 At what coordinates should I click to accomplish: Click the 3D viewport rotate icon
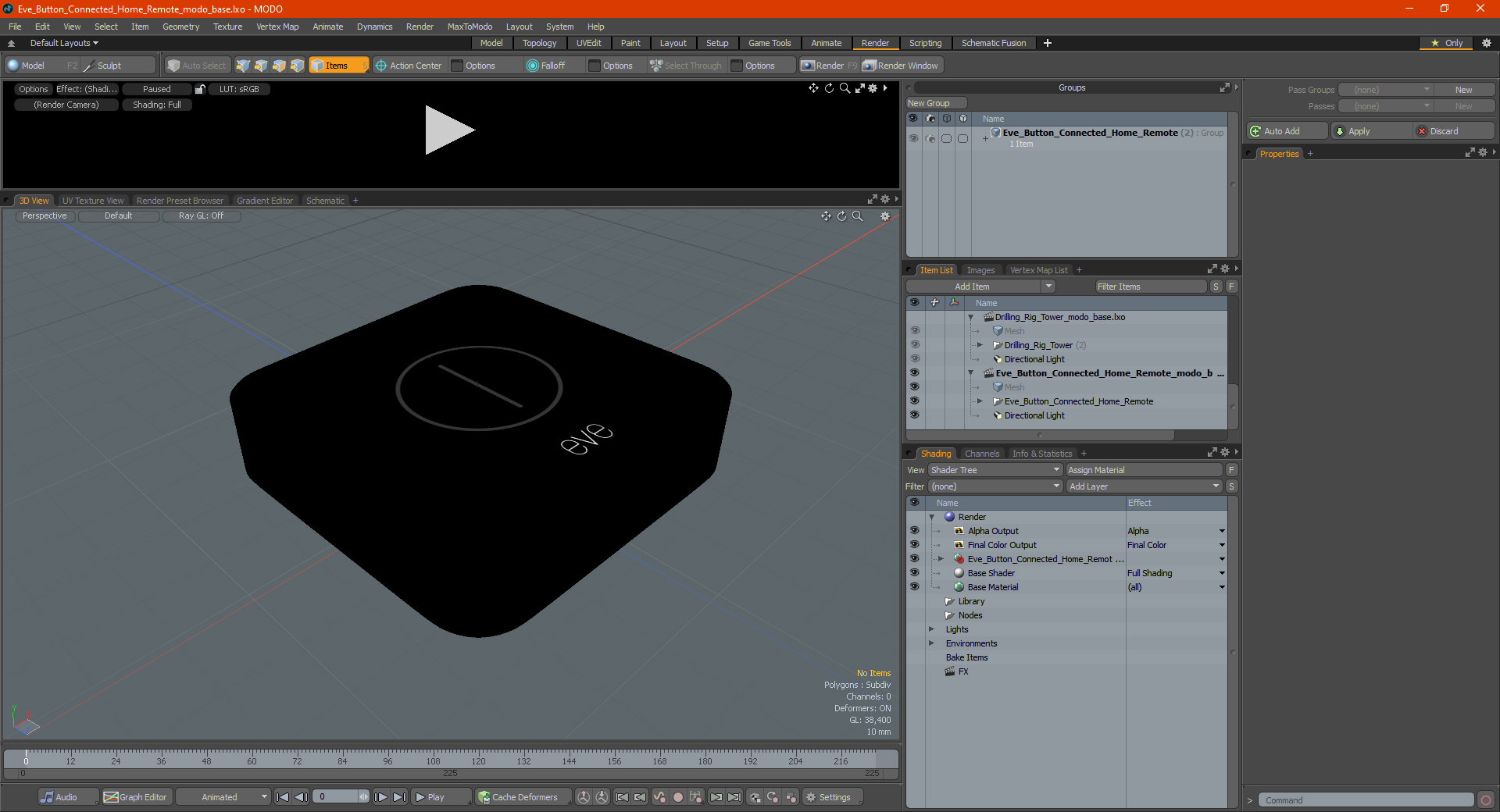(841, 216)
